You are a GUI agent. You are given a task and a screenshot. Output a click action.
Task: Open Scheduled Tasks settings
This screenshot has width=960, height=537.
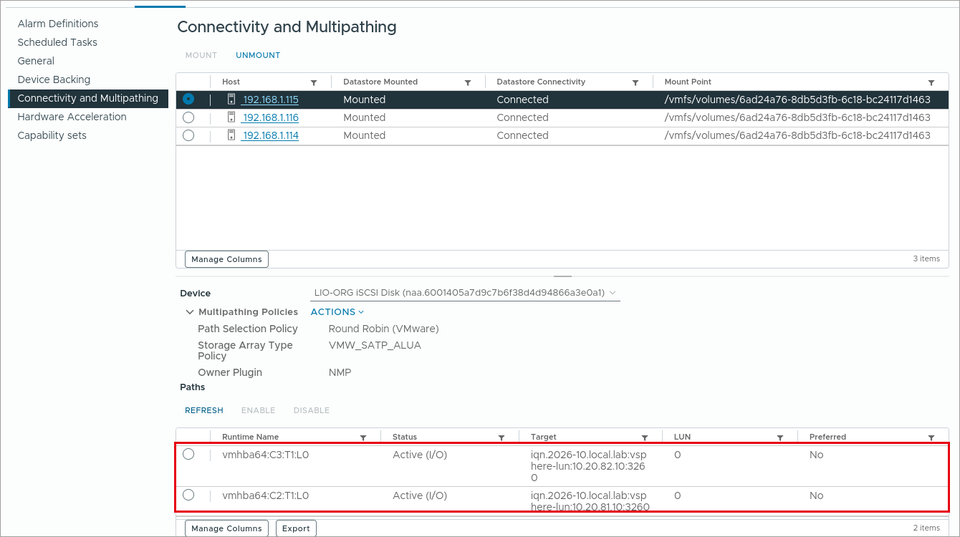[57, 42]
